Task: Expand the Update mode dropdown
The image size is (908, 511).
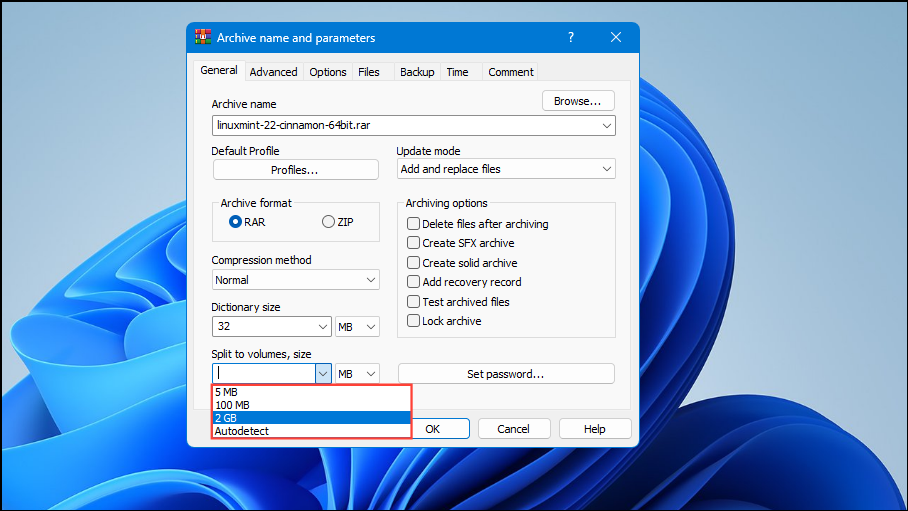Action: [506, 169]
